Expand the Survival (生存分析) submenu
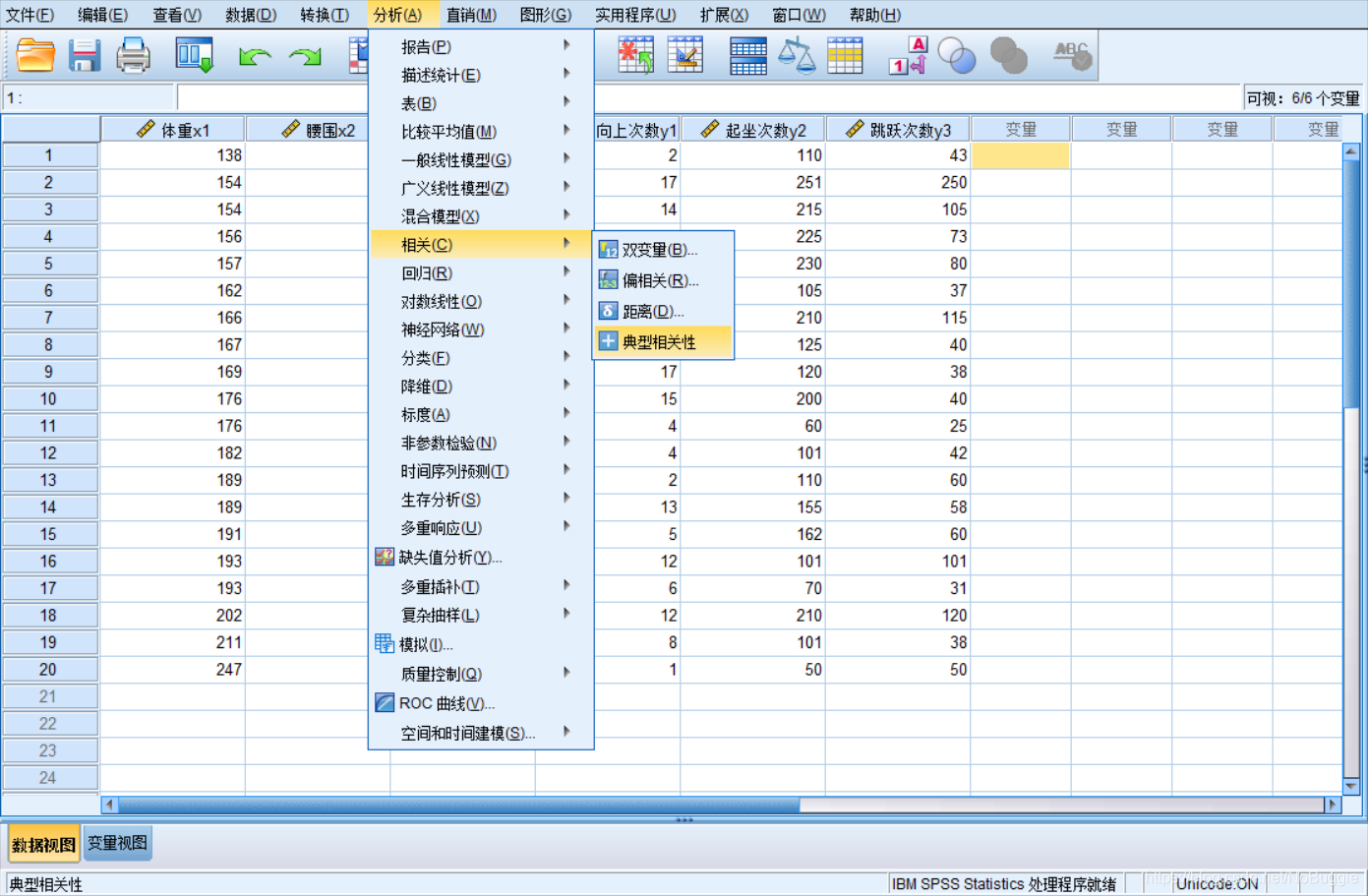Viewport: 1368px width, 896px height. pyautogui.click(x=481, y=500)
